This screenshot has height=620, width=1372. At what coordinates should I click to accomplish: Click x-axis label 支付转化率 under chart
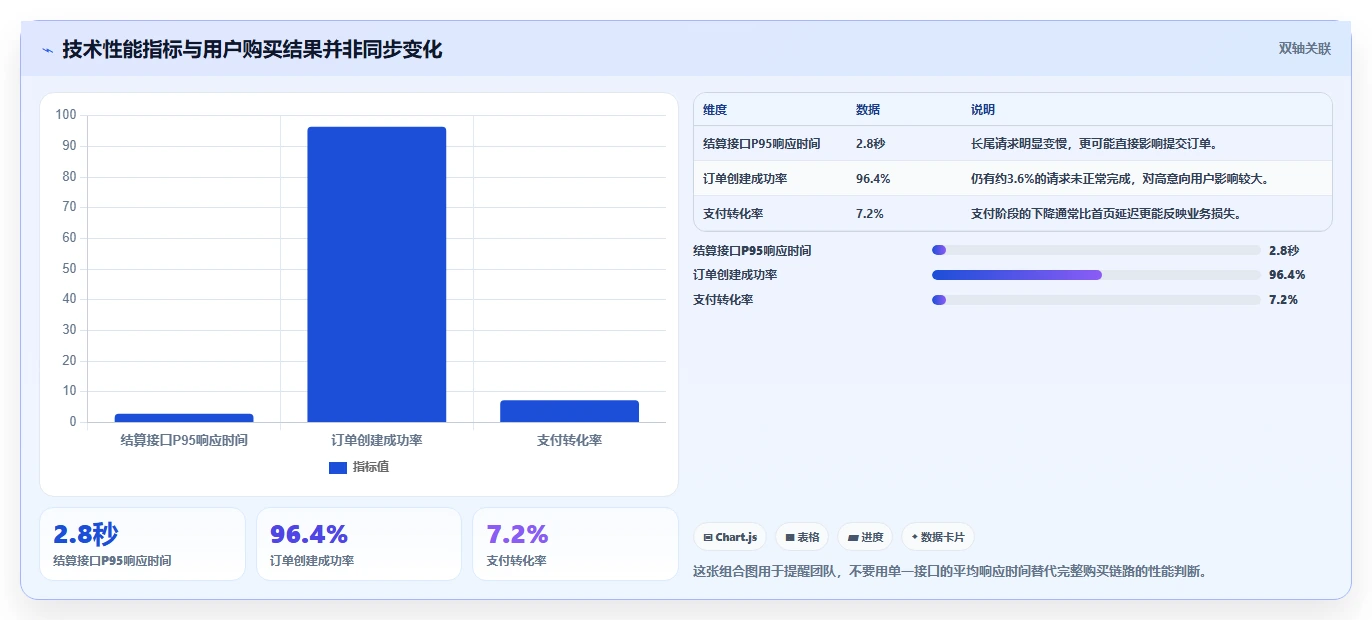(x=569, y=440)
